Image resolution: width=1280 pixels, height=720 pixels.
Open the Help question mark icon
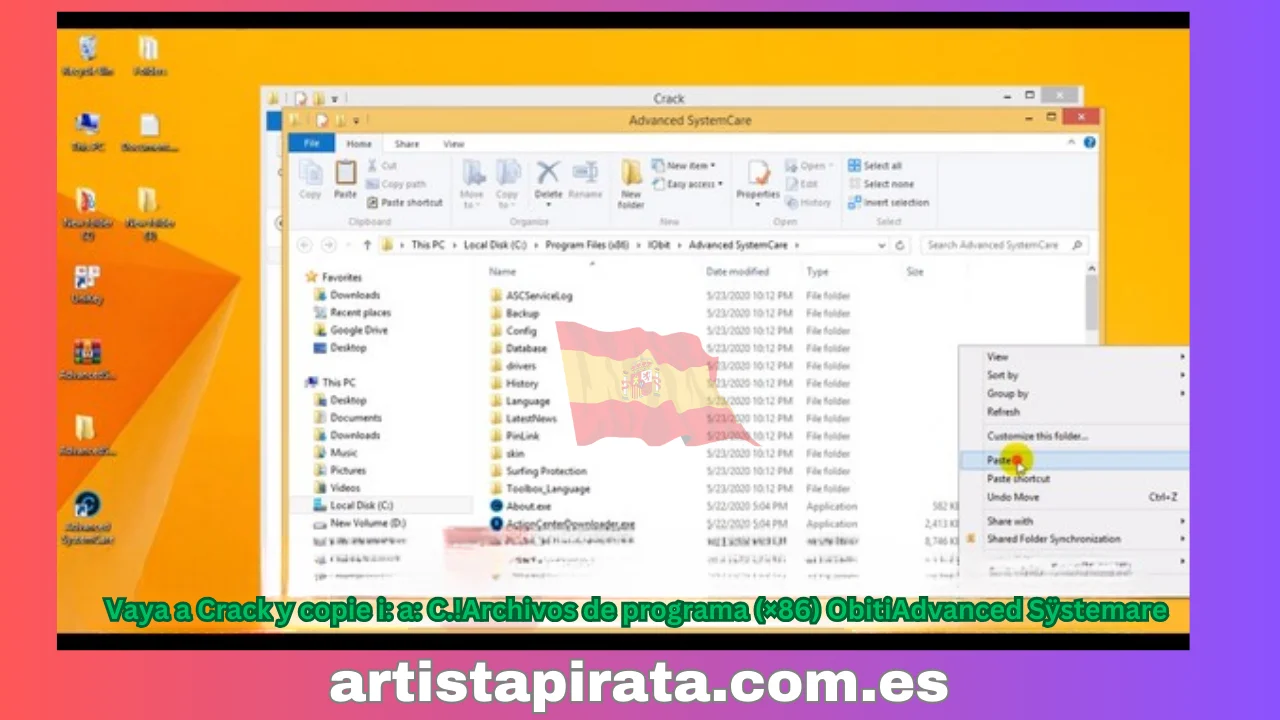click(1090, 143)
